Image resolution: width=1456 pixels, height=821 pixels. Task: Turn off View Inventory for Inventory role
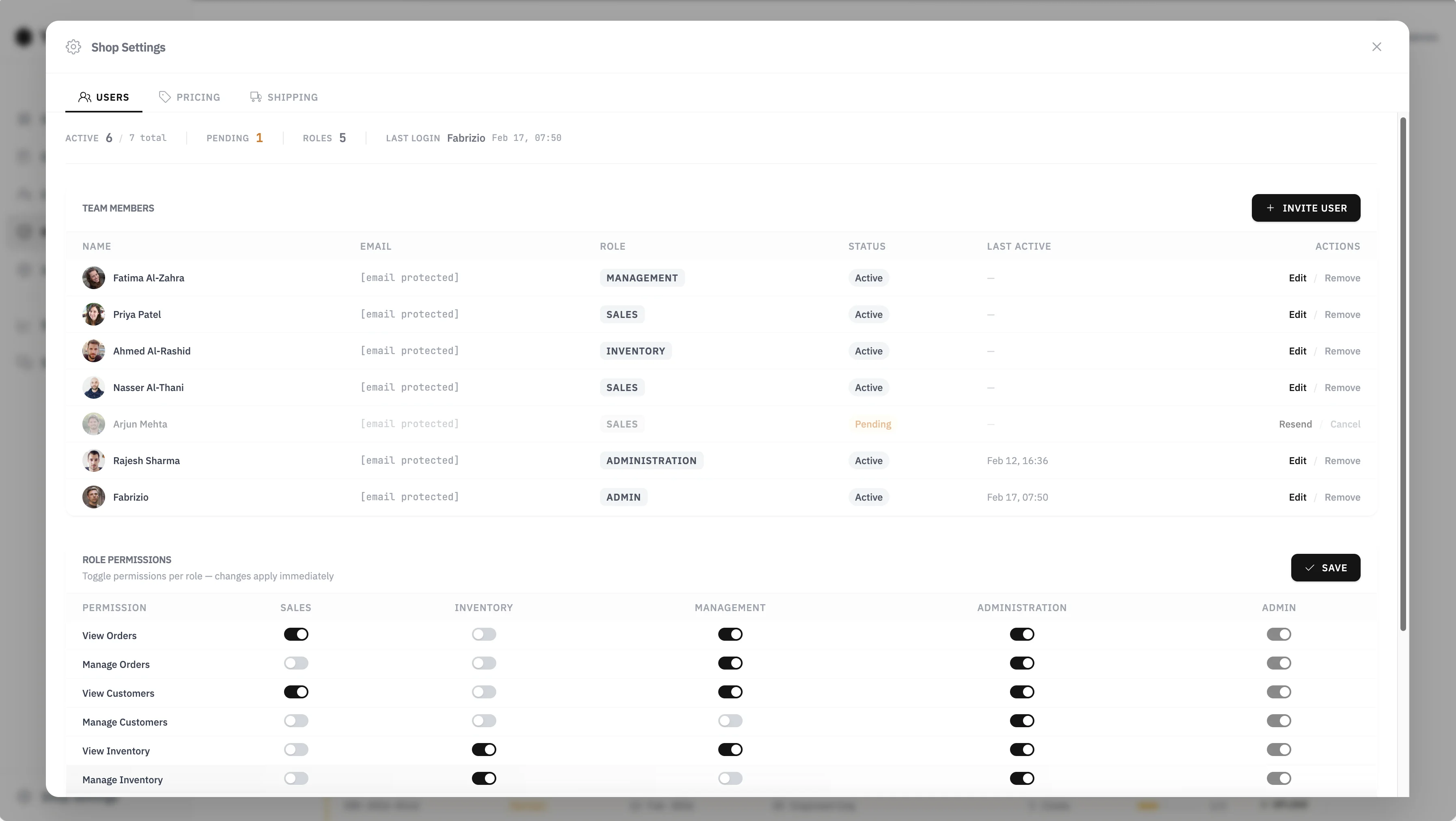(484, 750)
